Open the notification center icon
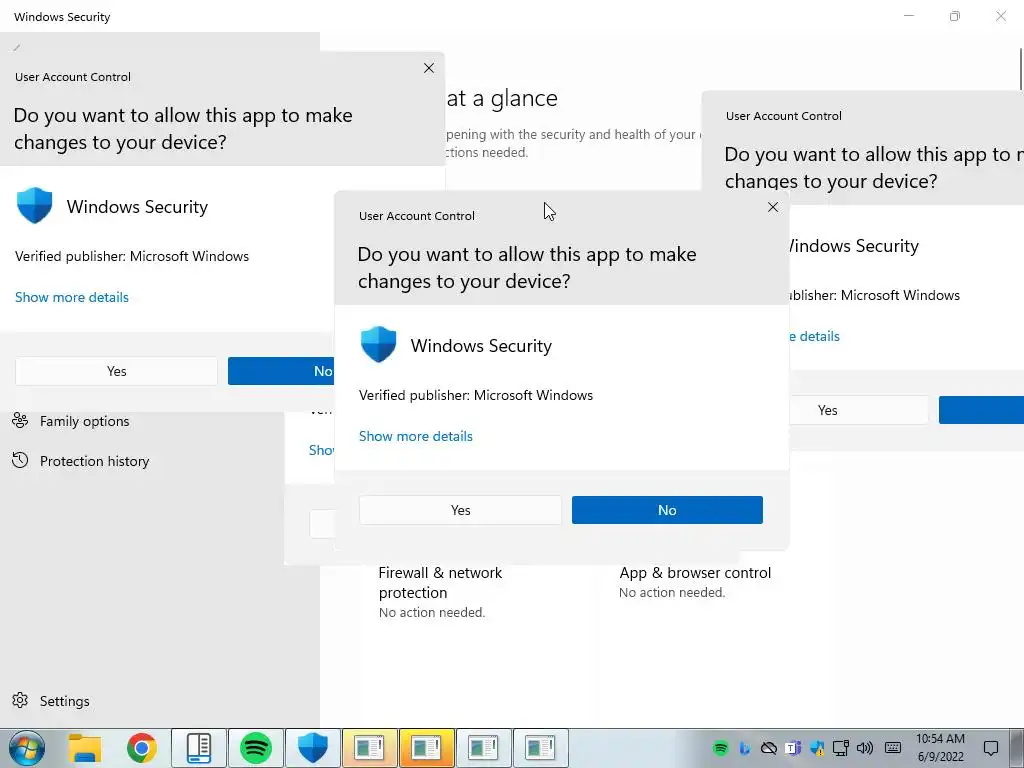The width and height of the screenshot is (1024, 768). (991, 748)
